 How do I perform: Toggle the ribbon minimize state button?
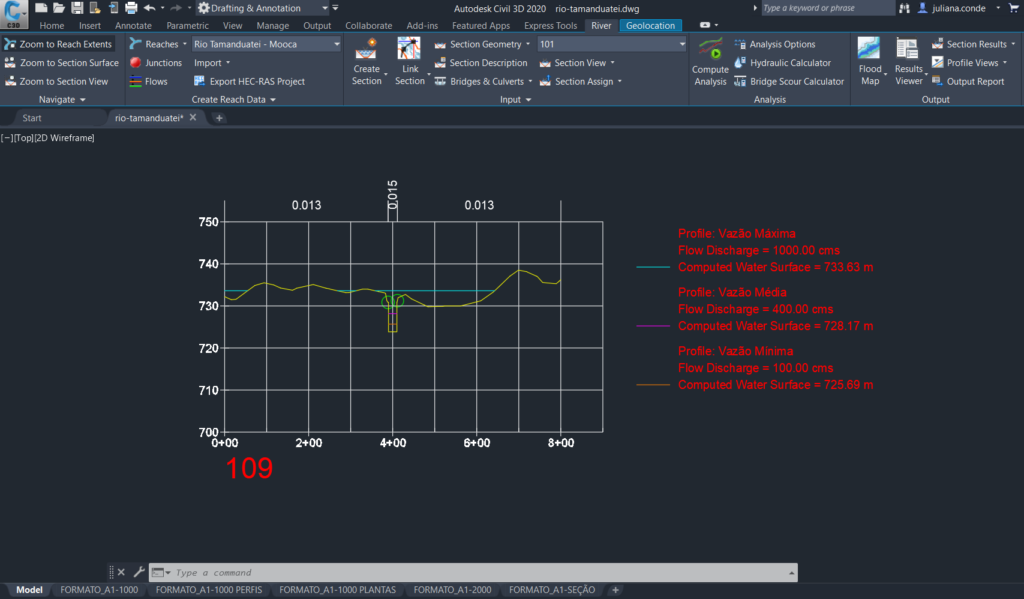click(x=709, y=25)
